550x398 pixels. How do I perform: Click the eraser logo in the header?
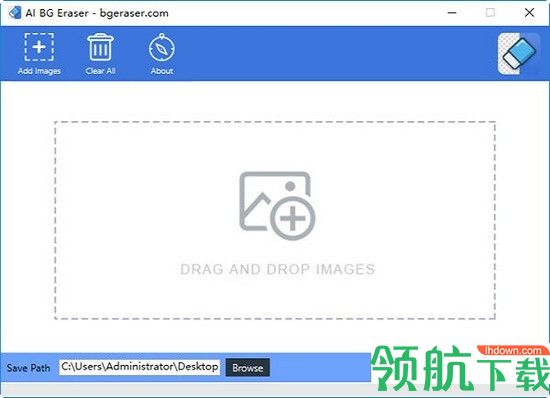click(x=519, y=53)
